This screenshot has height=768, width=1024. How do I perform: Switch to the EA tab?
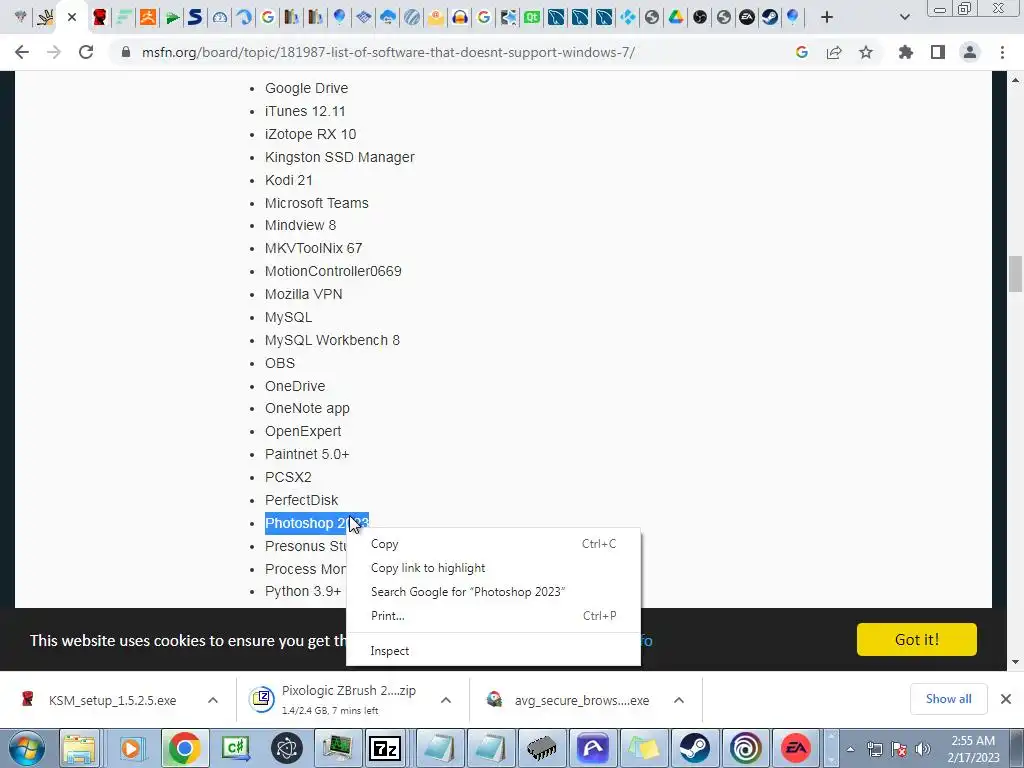point(746,18)
